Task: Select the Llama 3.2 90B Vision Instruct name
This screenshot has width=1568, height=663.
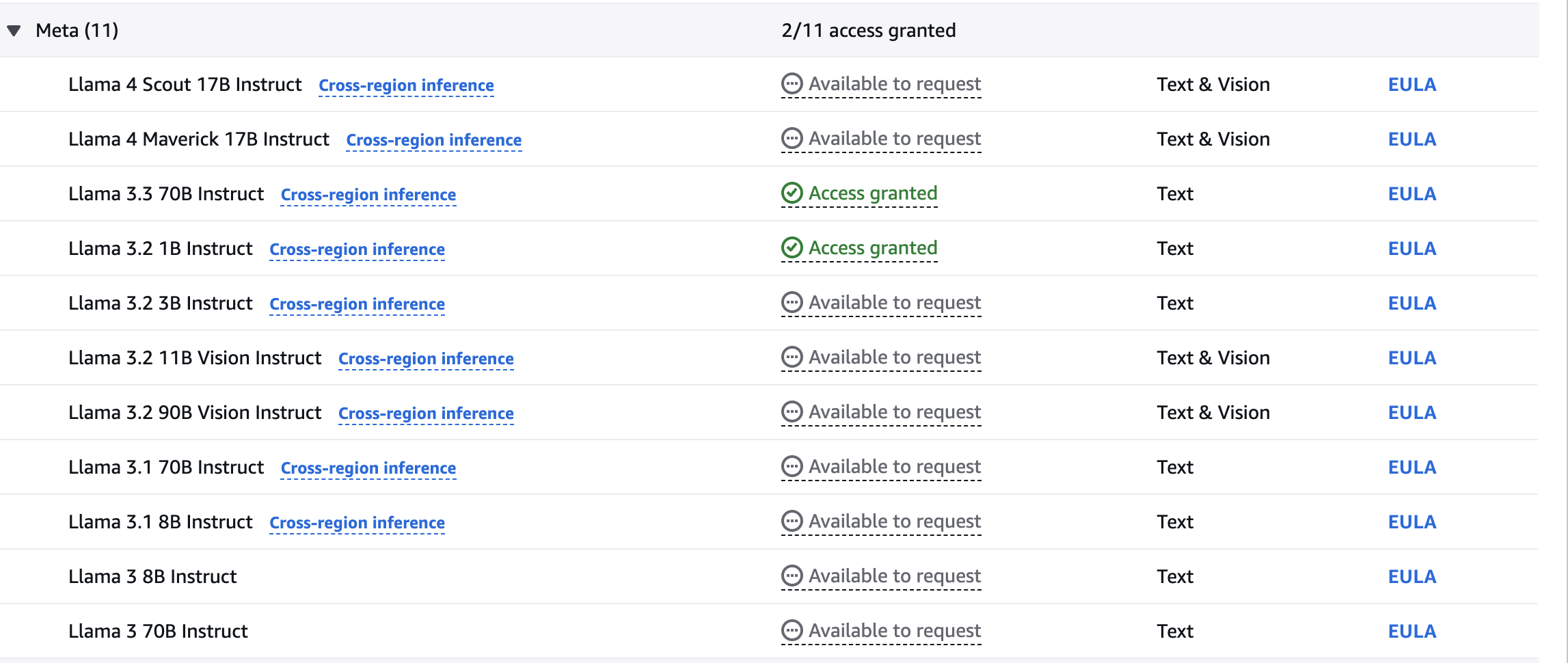Action: (x=195, y=413)
